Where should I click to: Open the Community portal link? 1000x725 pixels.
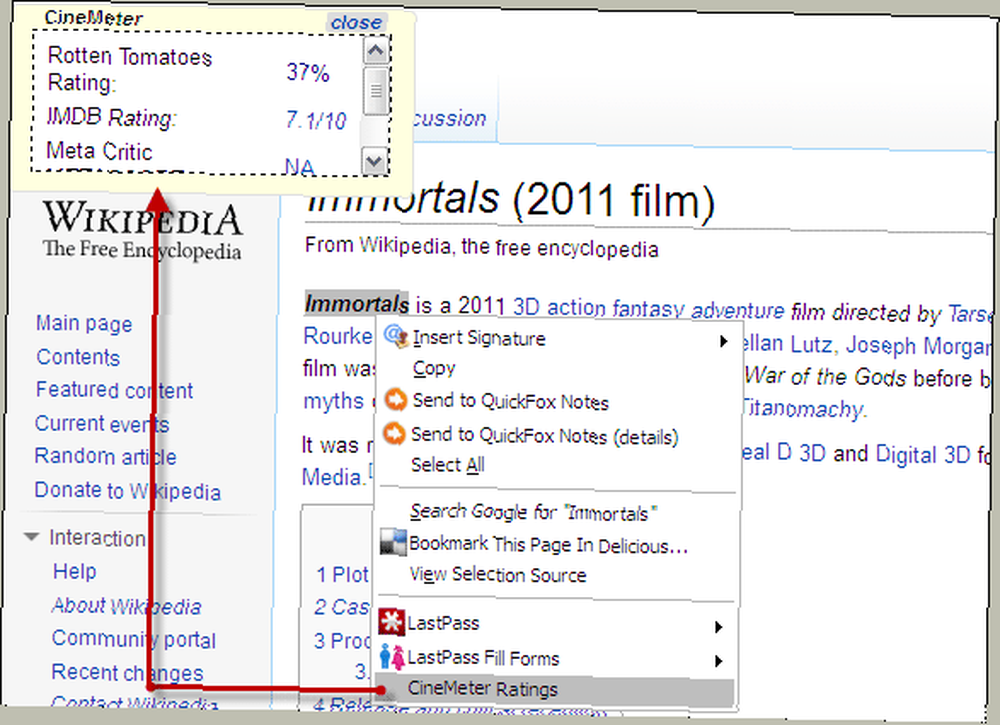[134, 638]
